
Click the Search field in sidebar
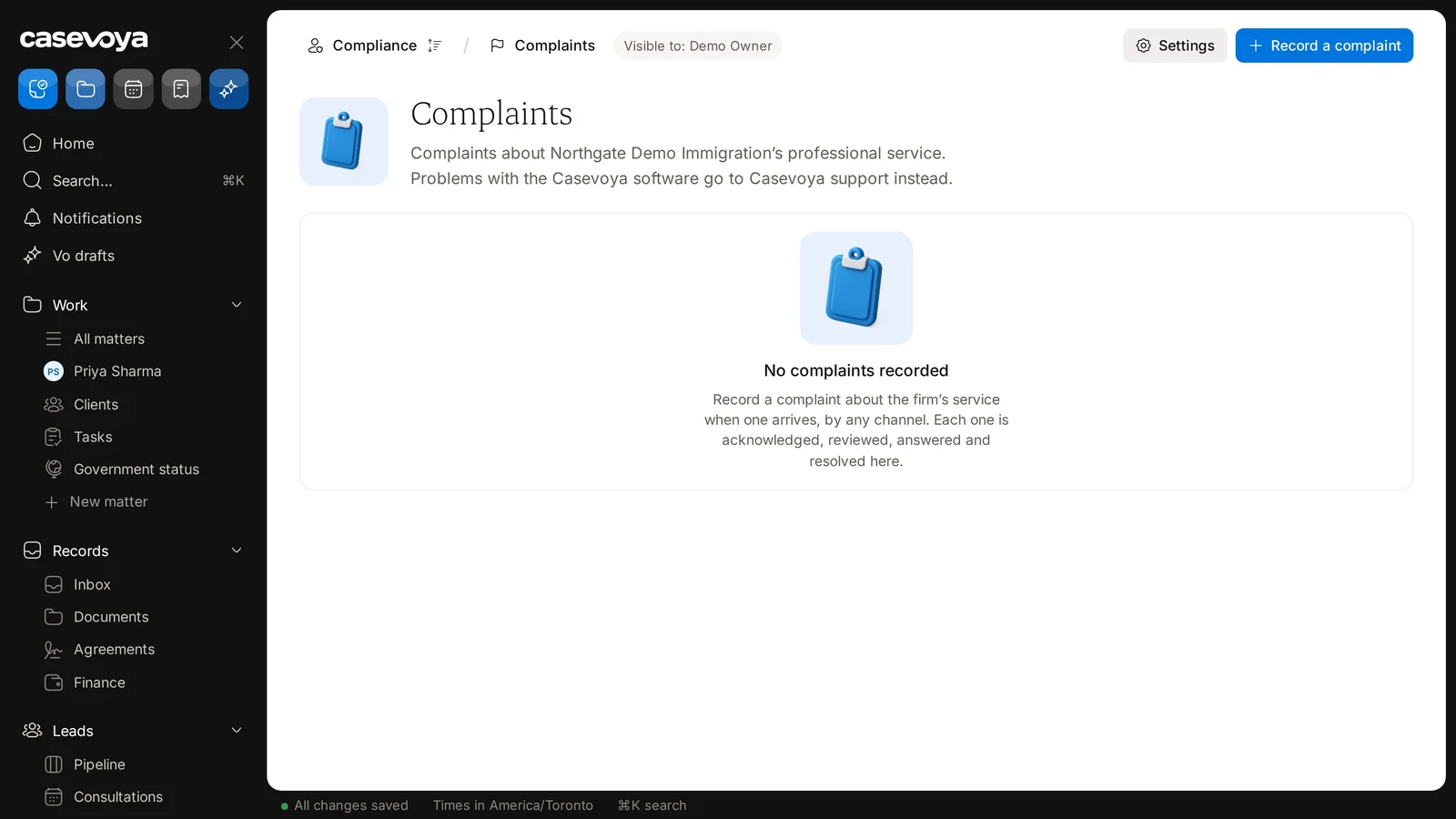pos(133,180)
